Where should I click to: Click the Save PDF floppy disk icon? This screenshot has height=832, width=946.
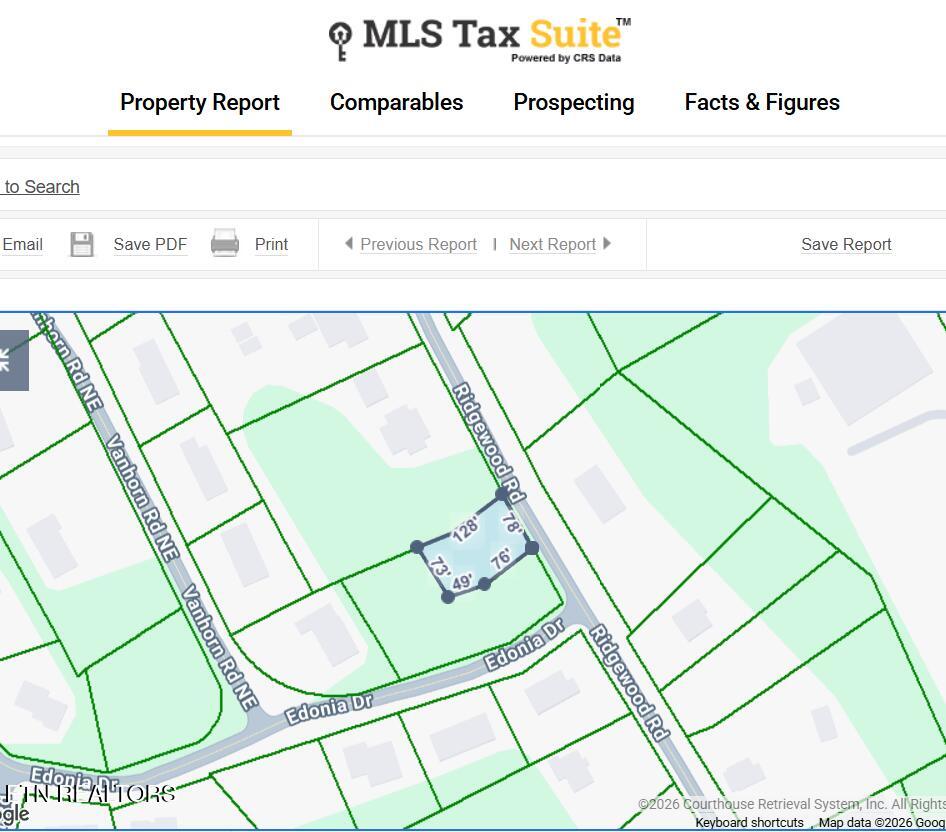coord(82,244)
